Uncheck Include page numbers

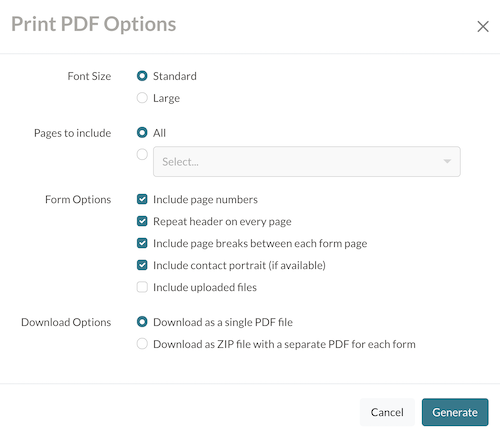(142, 199)
